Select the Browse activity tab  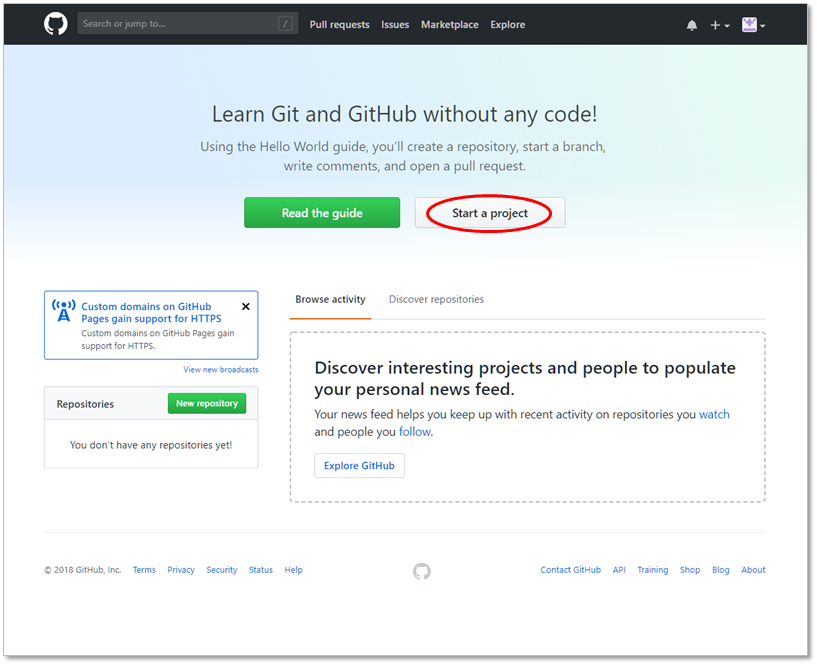330,299
